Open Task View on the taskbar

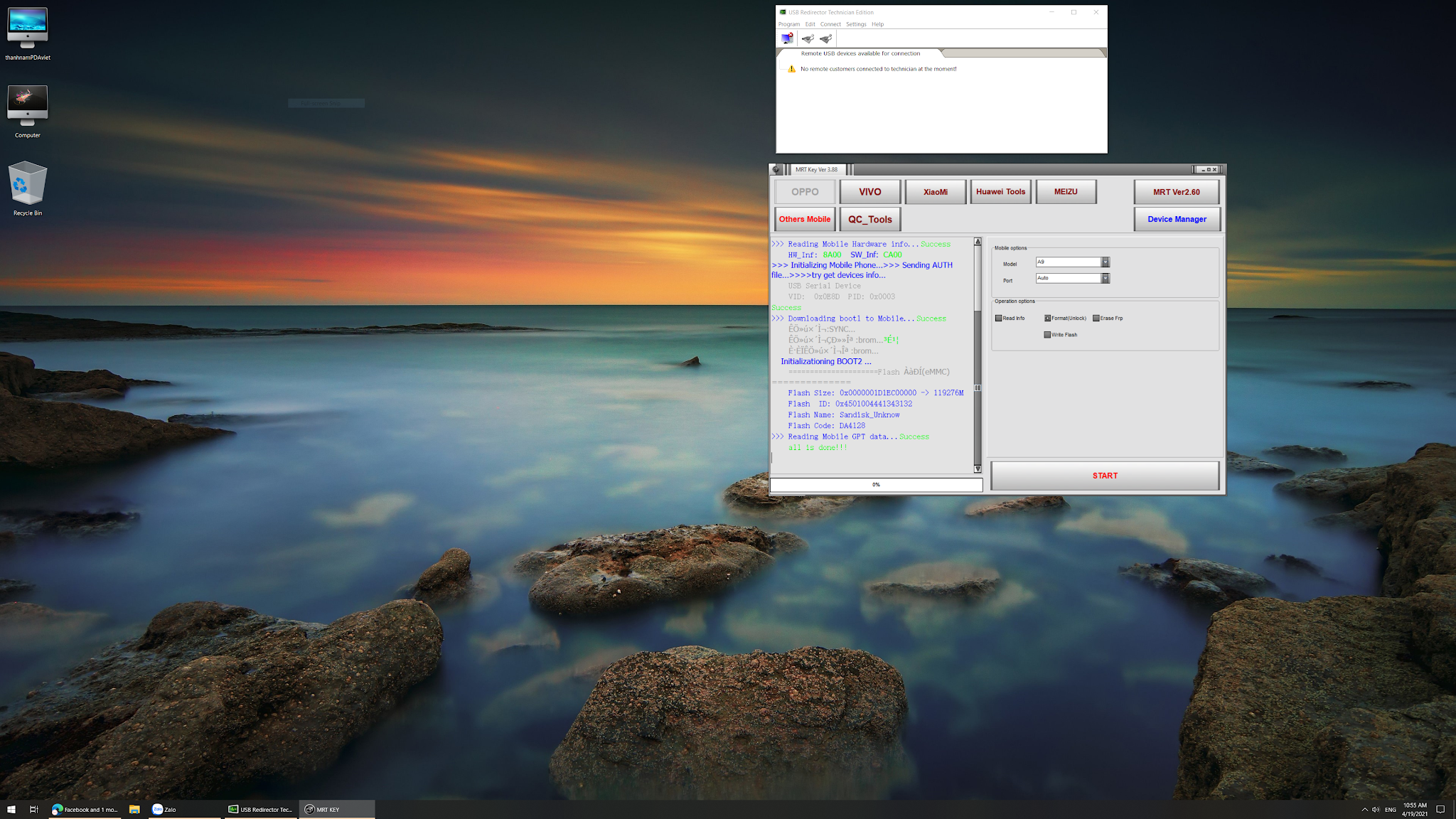click(x=33, y=809)
